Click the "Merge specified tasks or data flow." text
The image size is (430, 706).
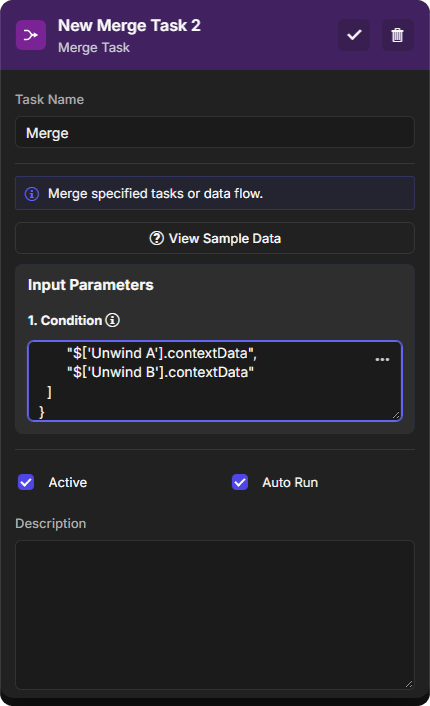(155, 194)
